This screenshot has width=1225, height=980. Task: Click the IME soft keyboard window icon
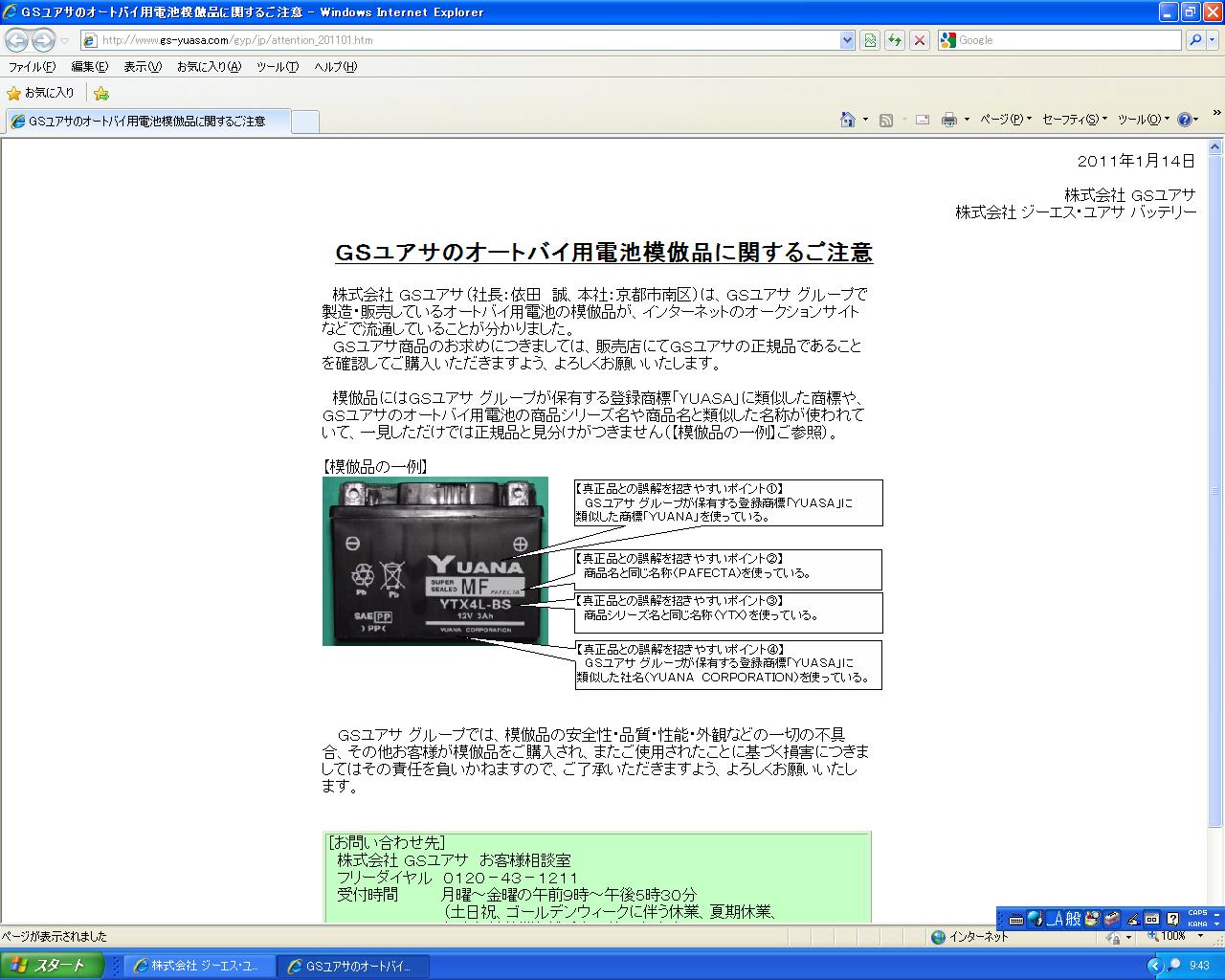(x=1152, y=920)
